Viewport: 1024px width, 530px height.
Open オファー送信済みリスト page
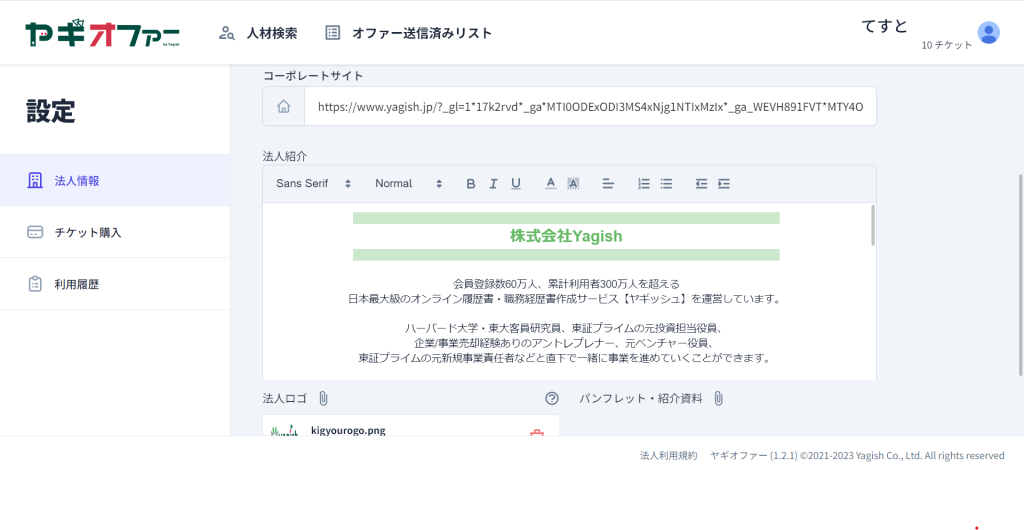(422, 33)
